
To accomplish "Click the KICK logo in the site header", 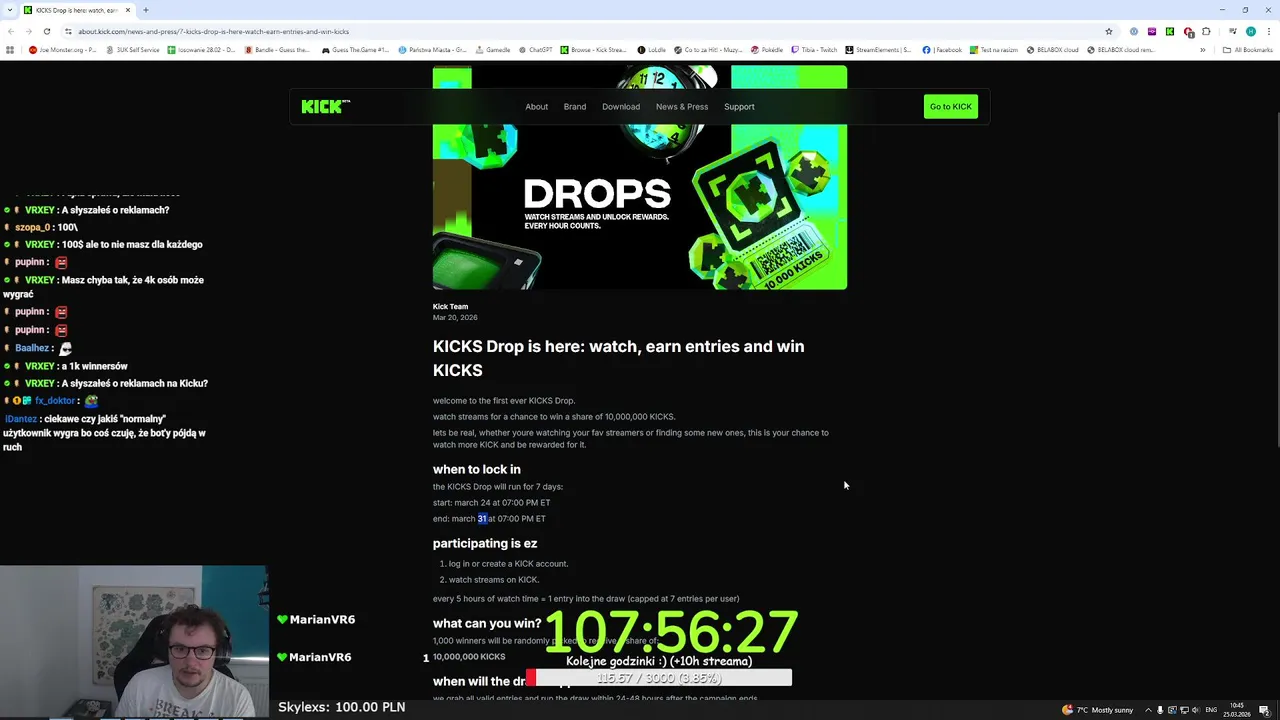I will 325,107.
